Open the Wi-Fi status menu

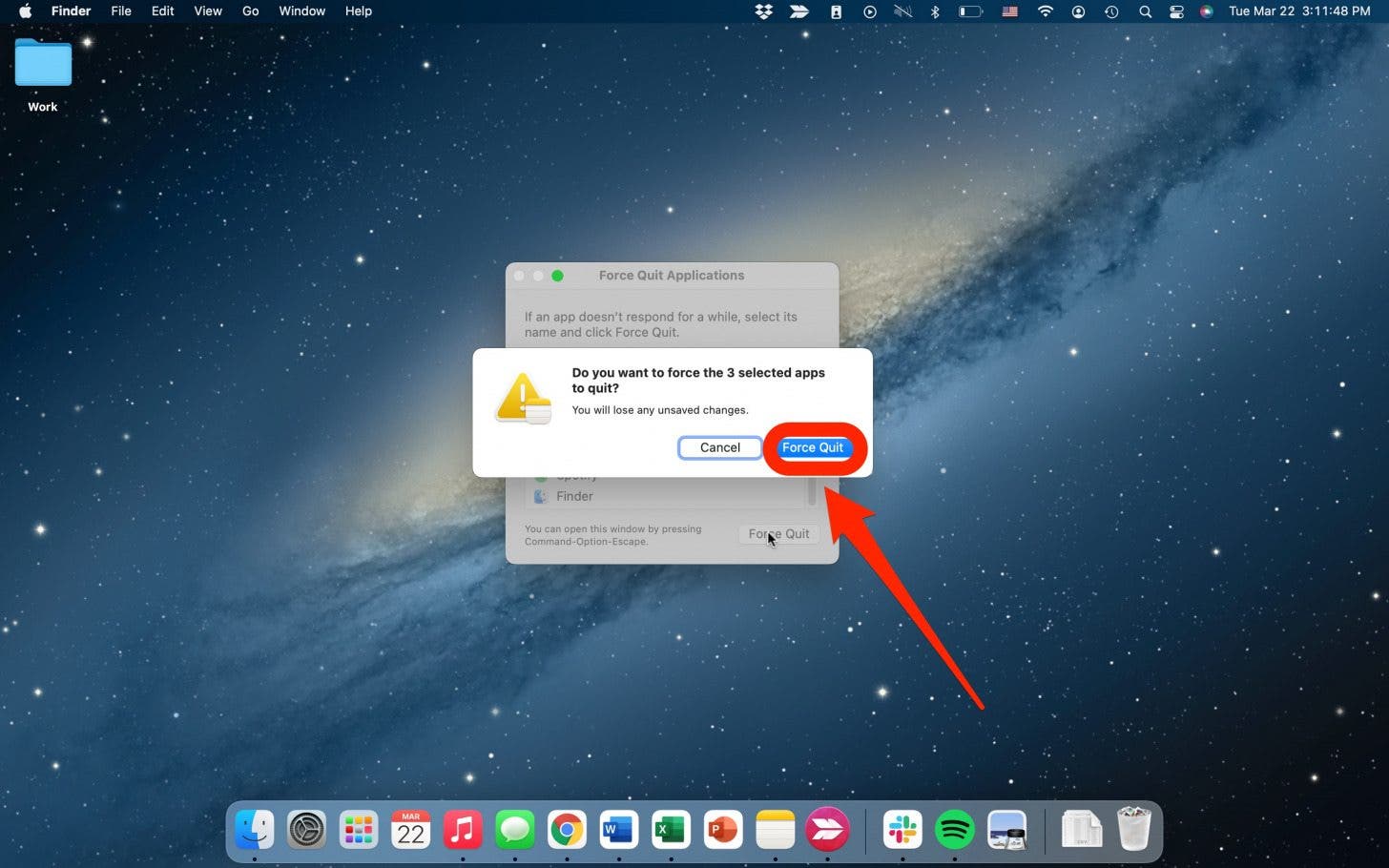[x=1046, y=11]
